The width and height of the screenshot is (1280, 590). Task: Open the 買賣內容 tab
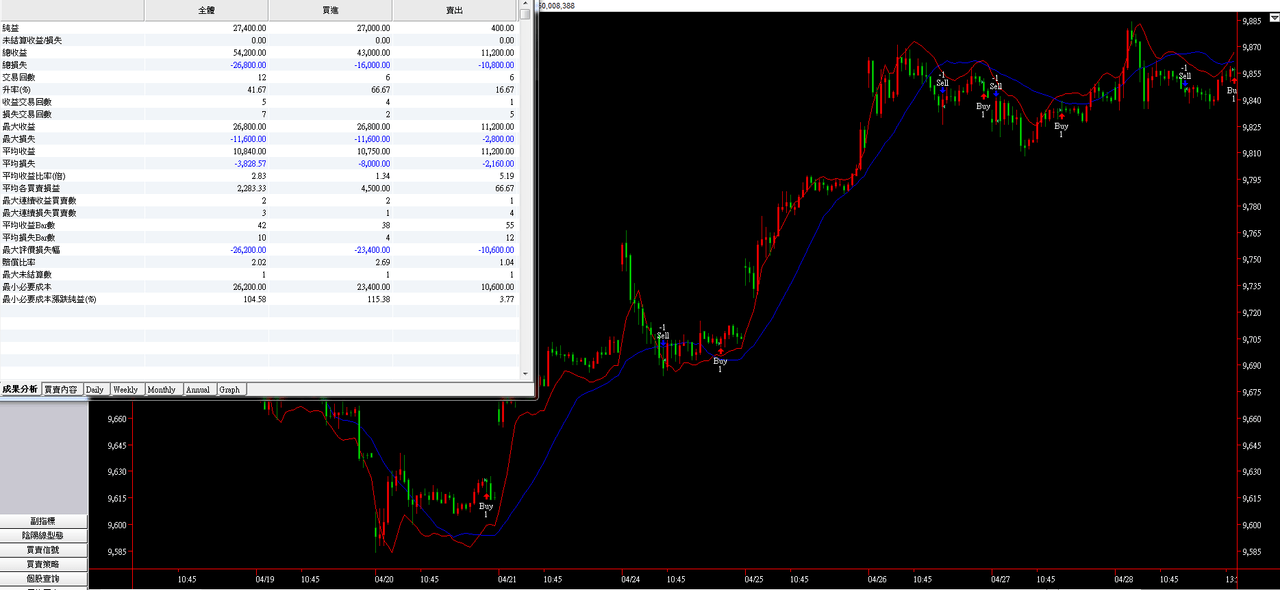(61, 389)
